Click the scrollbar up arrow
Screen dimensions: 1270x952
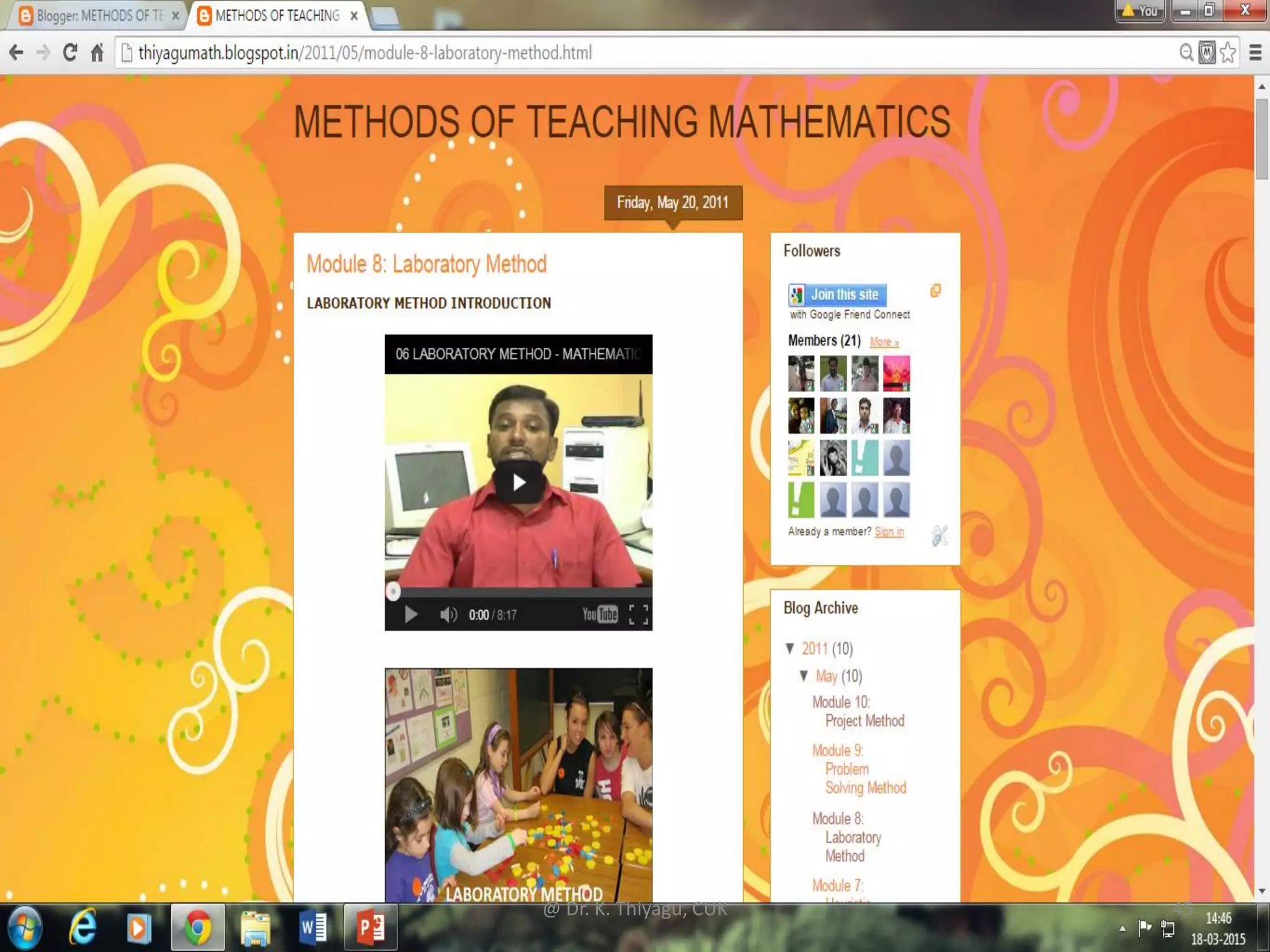pyautogui.click(x=1261, y=87)
